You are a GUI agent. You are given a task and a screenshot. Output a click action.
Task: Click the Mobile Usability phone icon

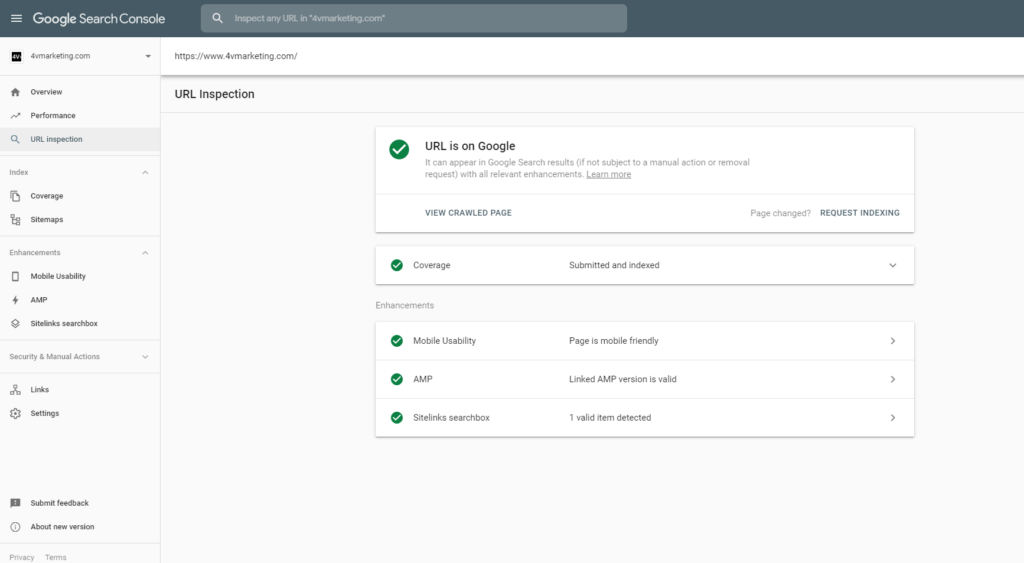[15, 276]
